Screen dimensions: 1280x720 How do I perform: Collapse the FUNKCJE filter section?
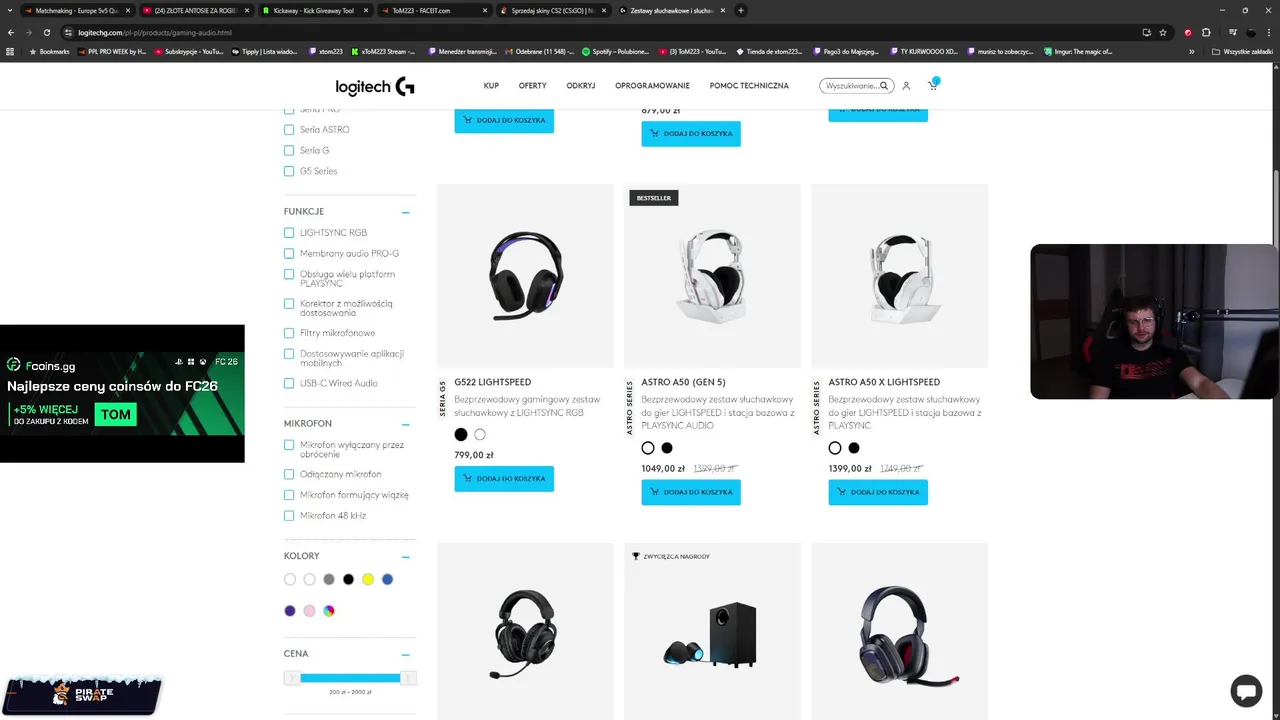point(406,212)
